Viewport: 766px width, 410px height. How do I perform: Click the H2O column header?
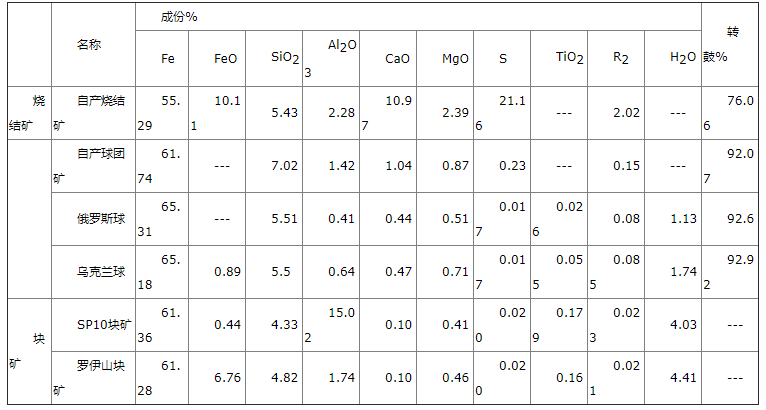(x=683, y=58)
